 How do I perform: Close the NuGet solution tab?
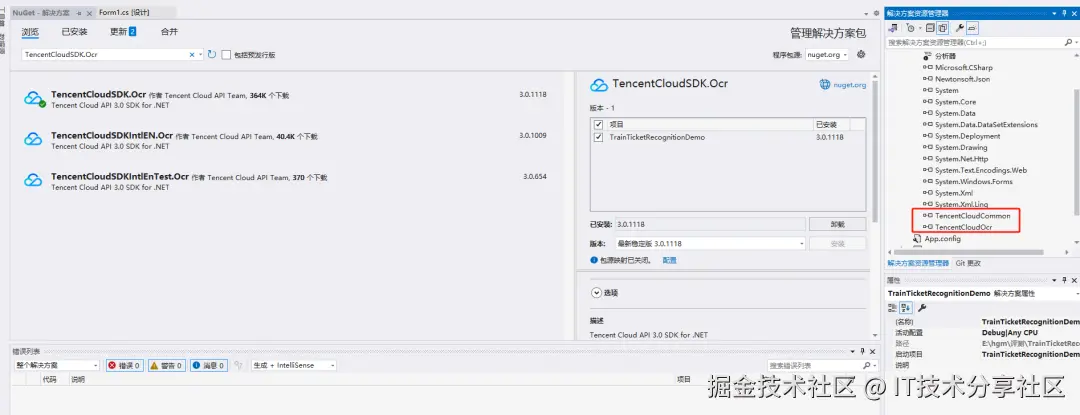89,13
